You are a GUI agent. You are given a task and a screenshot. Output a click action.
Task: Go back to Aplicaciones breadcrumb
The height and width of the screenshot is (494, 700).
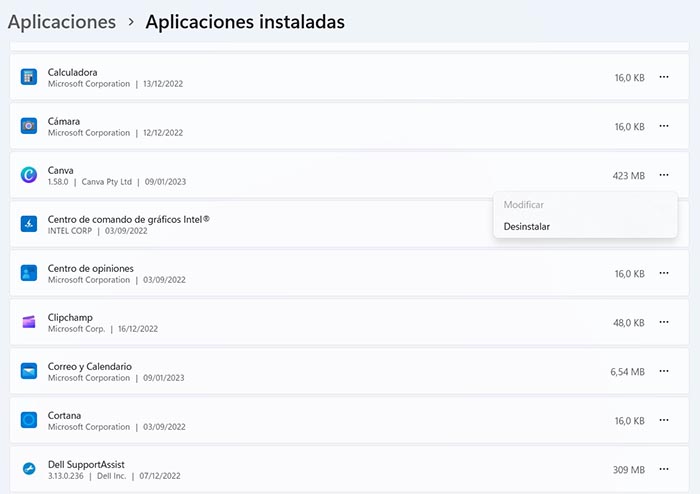pyautogui.click(x=62, y=22)
